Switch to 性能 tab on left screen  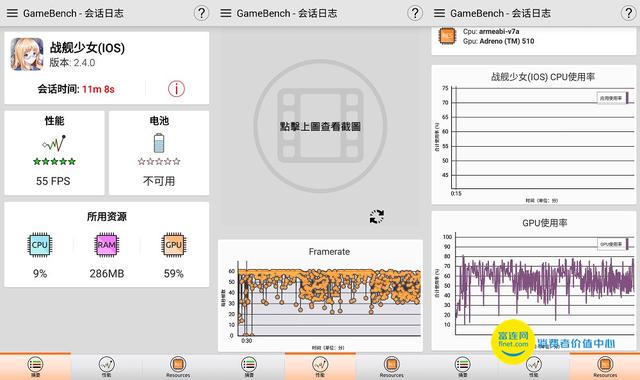(x=107, y=367)
